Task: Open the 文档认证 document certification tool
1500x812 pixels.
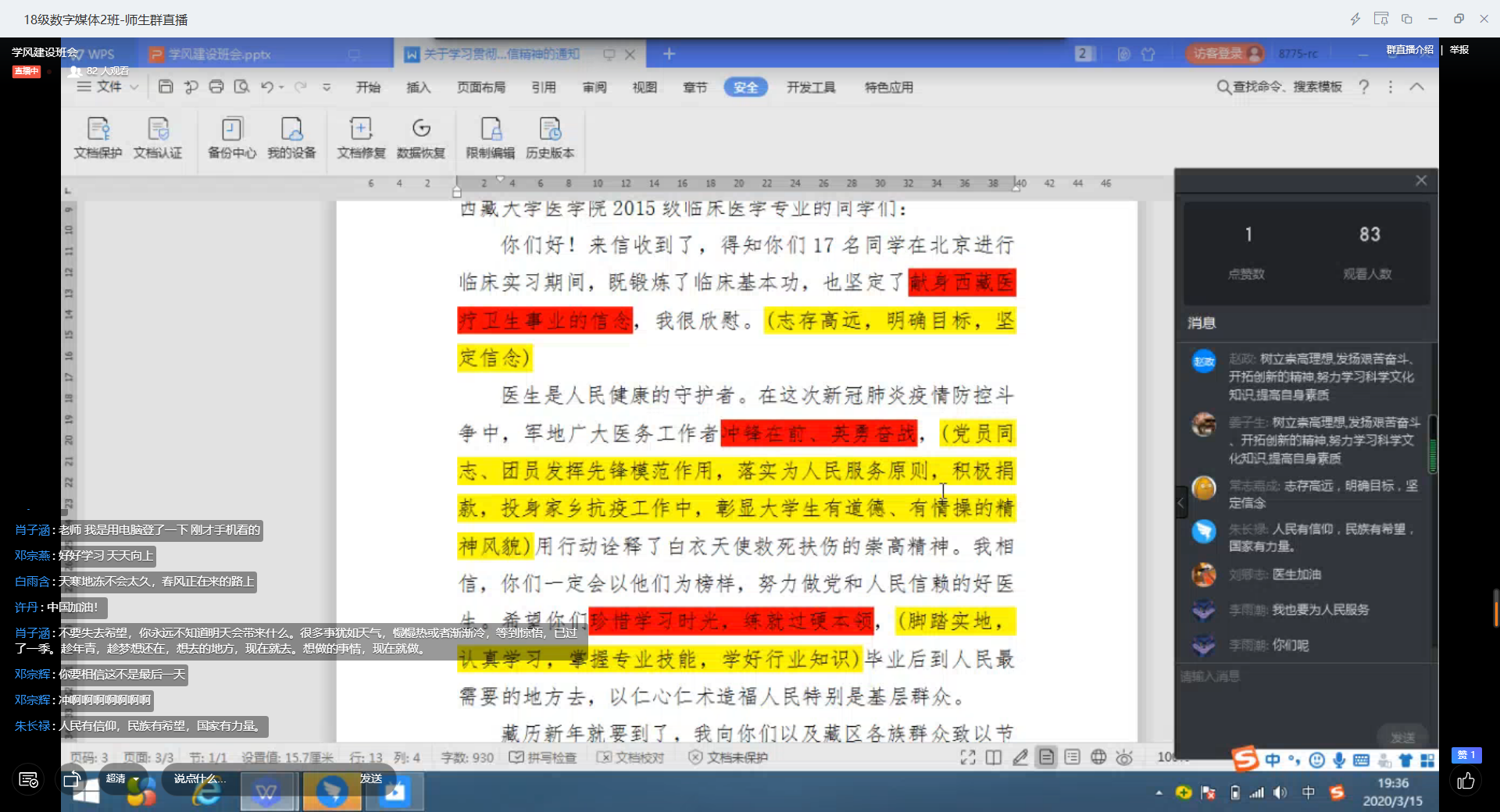Action: click(158, 137)
